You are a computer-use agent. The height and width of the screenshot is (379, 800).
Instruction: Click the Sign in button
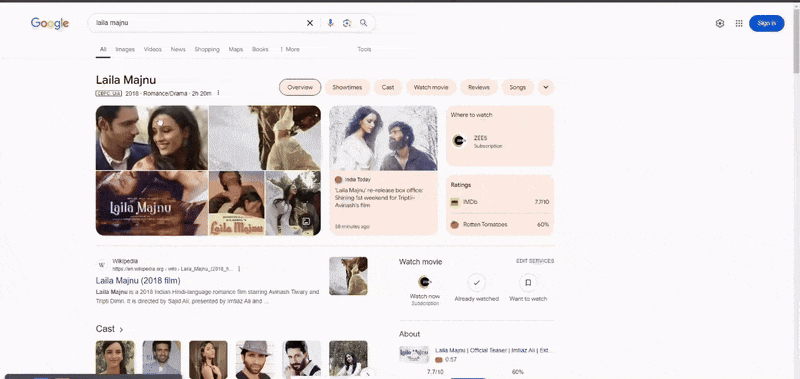[x=766, y=23]
